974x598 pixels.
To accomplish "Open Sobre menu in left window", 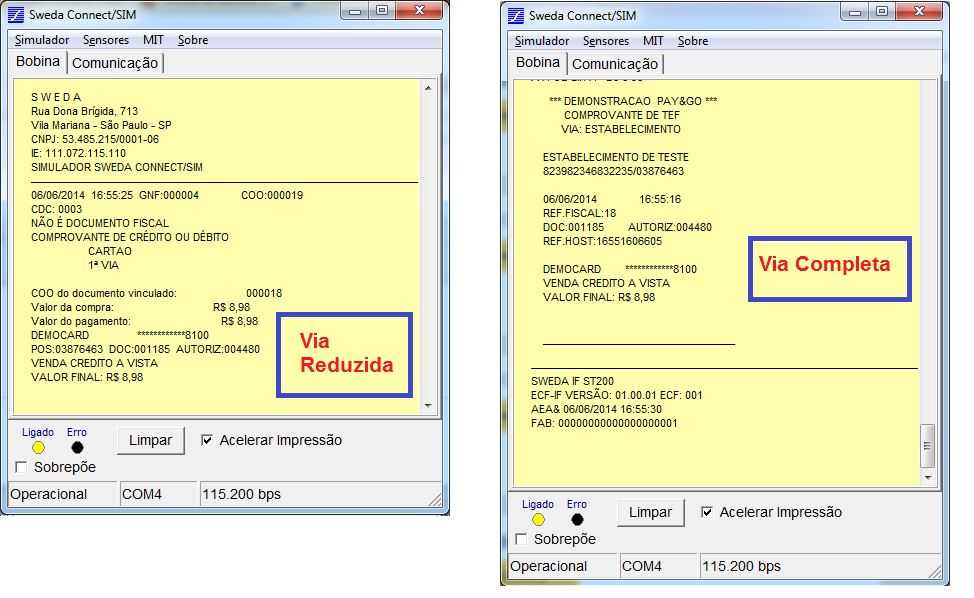I will click(193, 40).
